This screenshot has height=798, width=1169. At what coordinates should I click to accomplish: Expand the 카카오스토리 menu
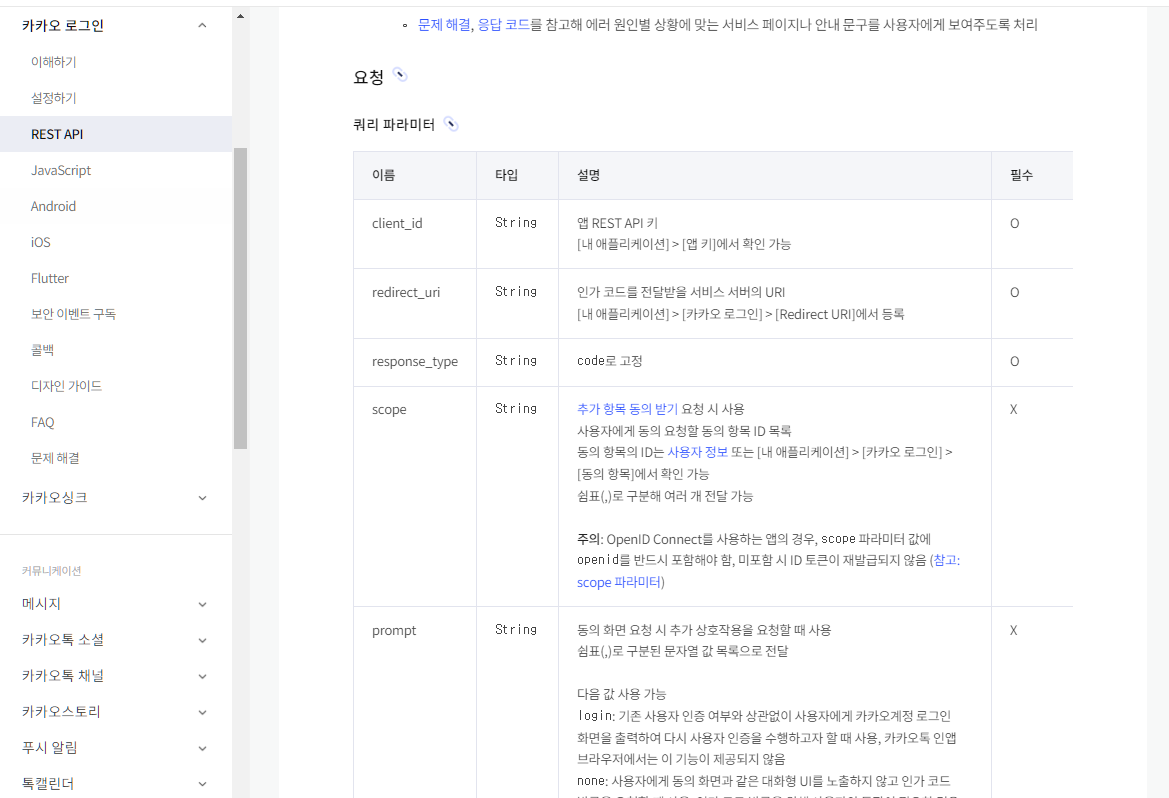coord(202,712)
